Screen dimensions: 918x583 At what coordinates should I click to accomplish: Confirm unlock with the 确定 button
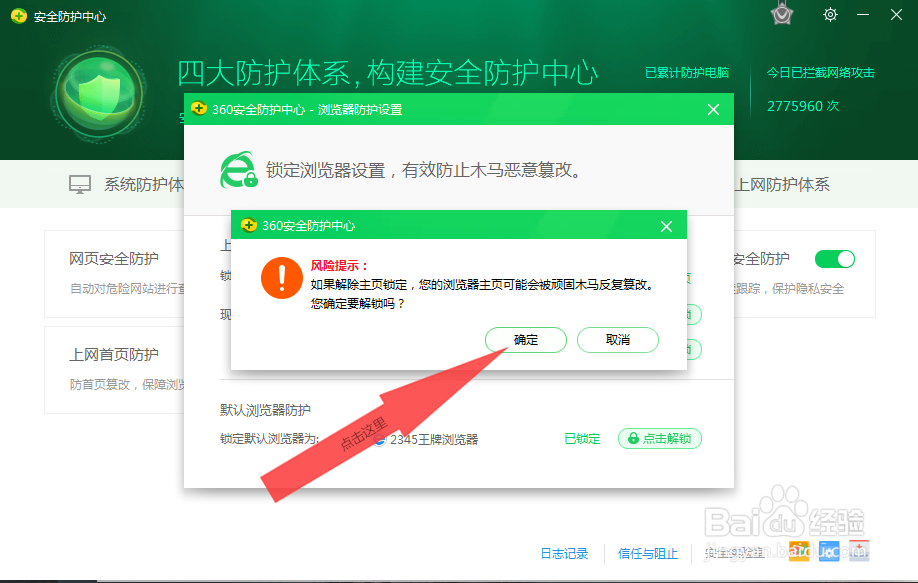[x=526, y=340]
